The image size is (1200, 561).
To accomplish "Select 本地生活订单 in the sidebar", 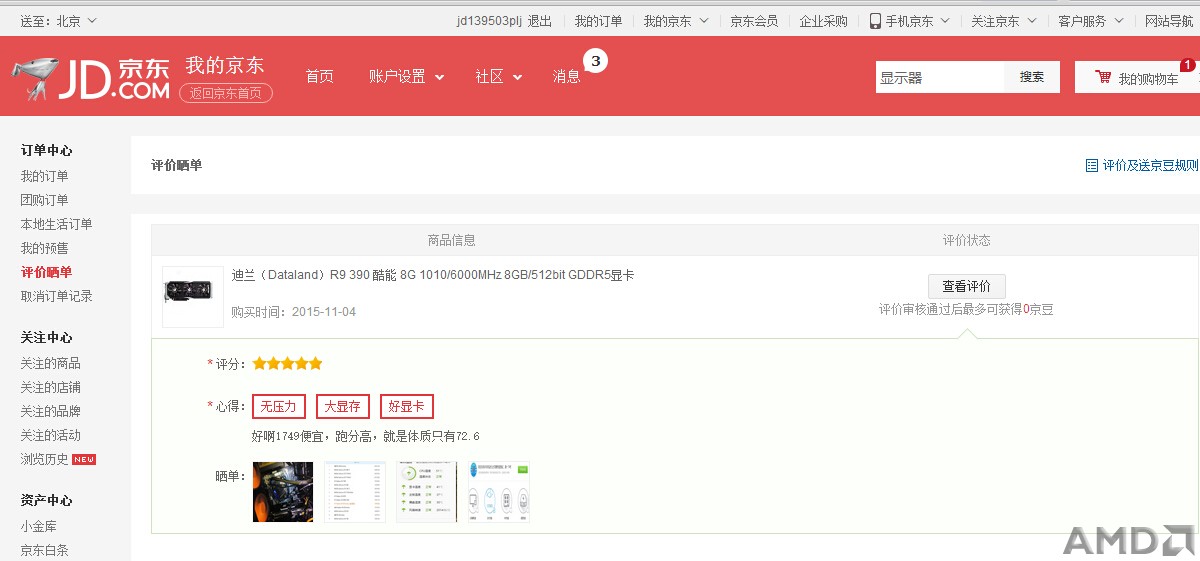I will tap(57, 224).
